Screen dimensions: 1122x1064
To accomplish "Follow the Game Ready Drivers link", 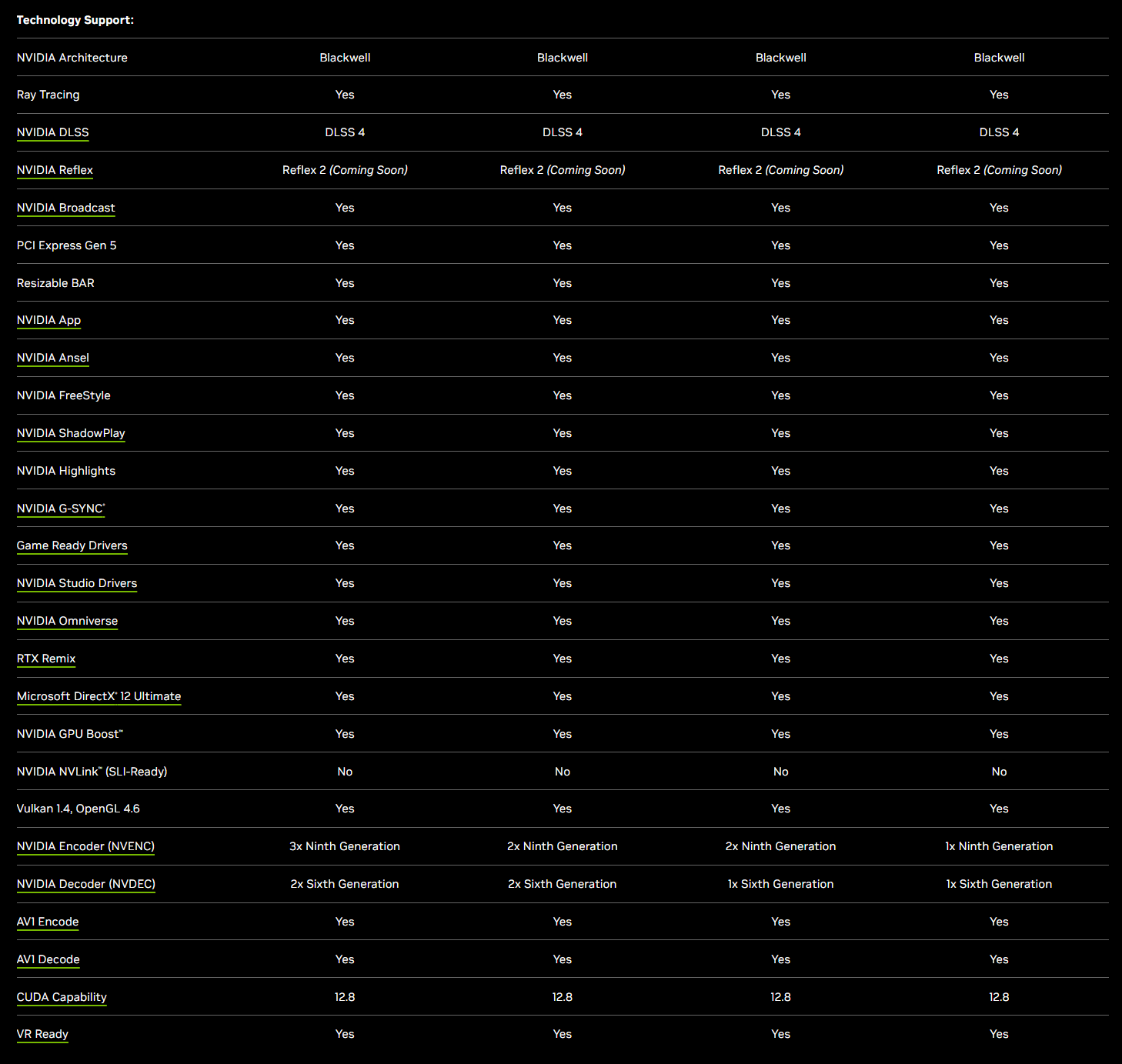I will click(x=72, y=545).
